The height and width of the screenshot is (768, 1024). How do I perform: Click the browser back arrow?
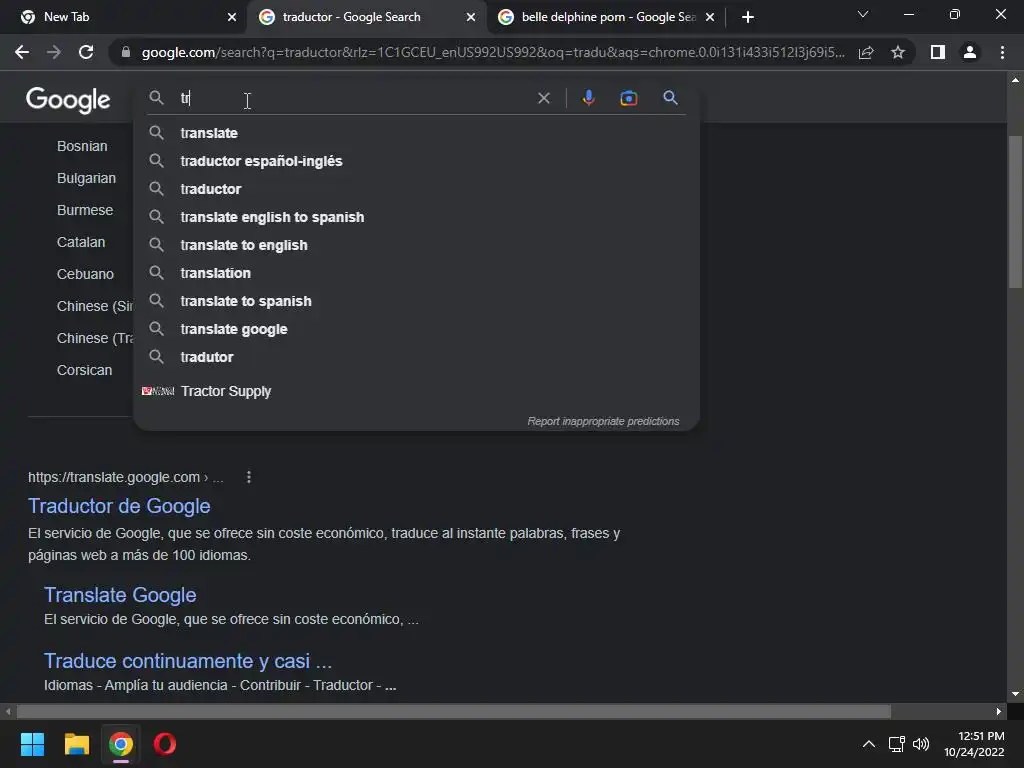coord(22,52)
